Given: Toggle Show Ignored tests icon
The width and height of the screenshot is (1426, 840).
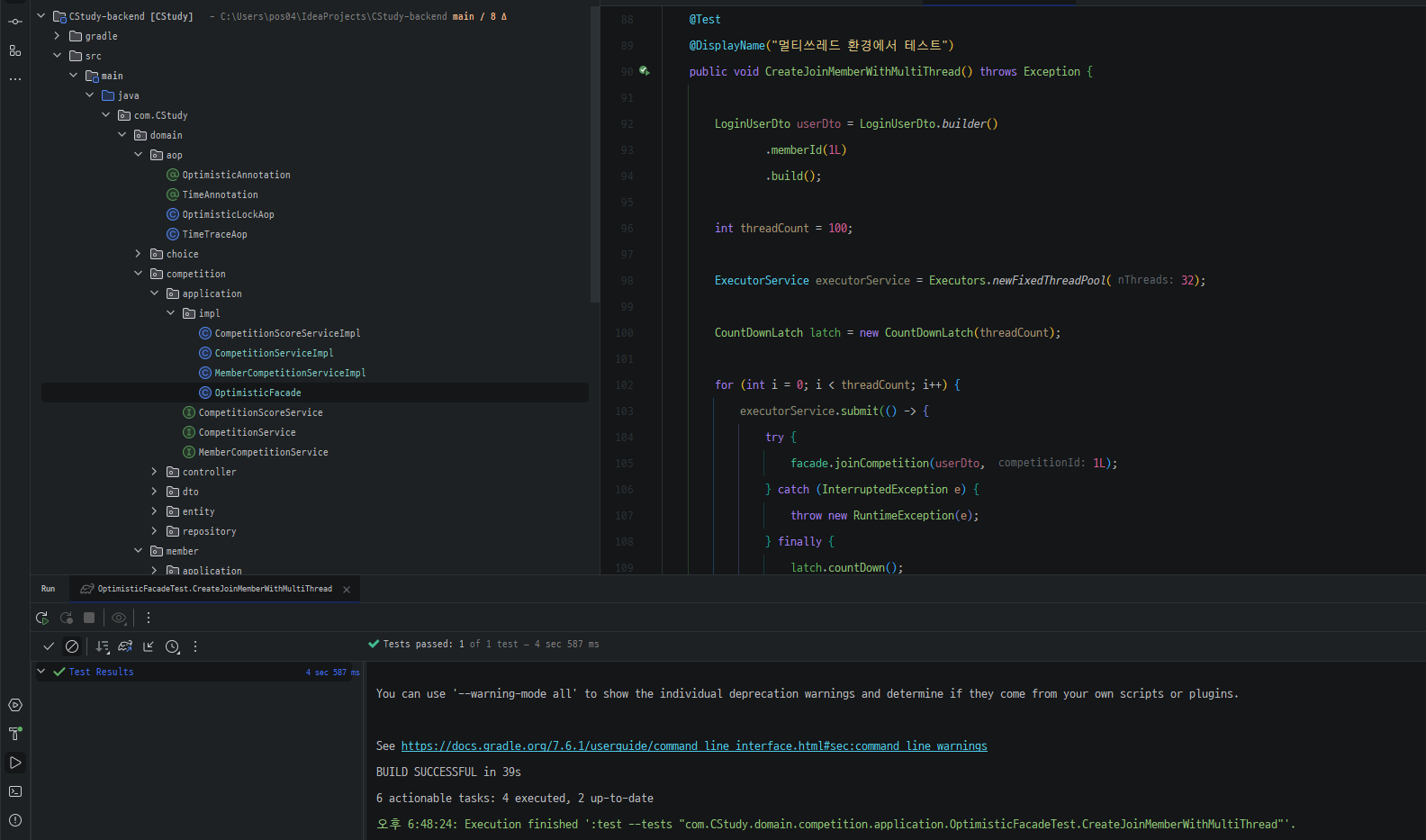Looking at the screenshot, I should 72,646.
